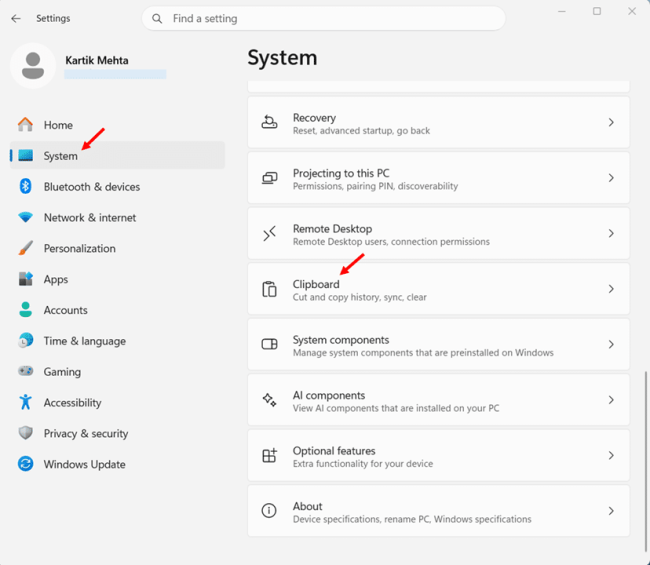Open the Clipboard settings title
Viewport: 650px width, 565px height.
316,284
